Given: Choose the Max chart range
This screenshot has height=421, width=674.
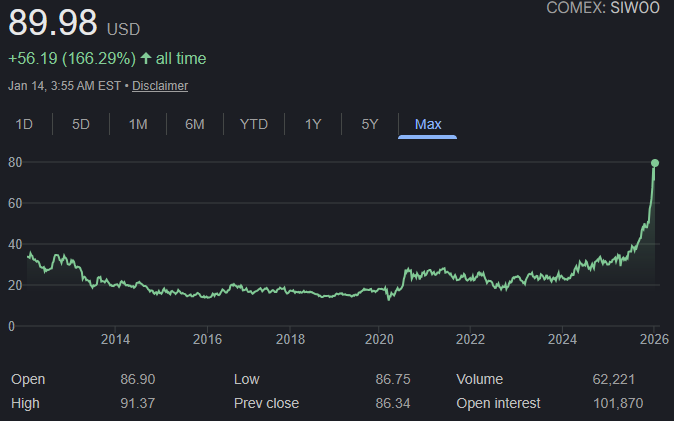Looking at the screenshot, I should (x=428, y=124).
